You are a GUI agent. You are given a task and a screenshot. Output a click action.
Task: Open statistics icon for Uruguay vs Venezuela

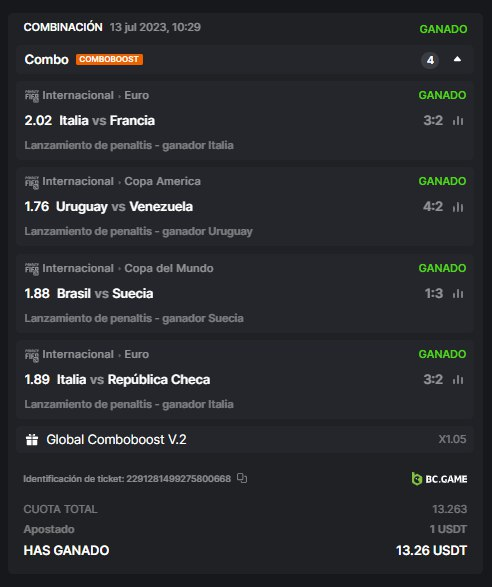click(x=458, y=207)
